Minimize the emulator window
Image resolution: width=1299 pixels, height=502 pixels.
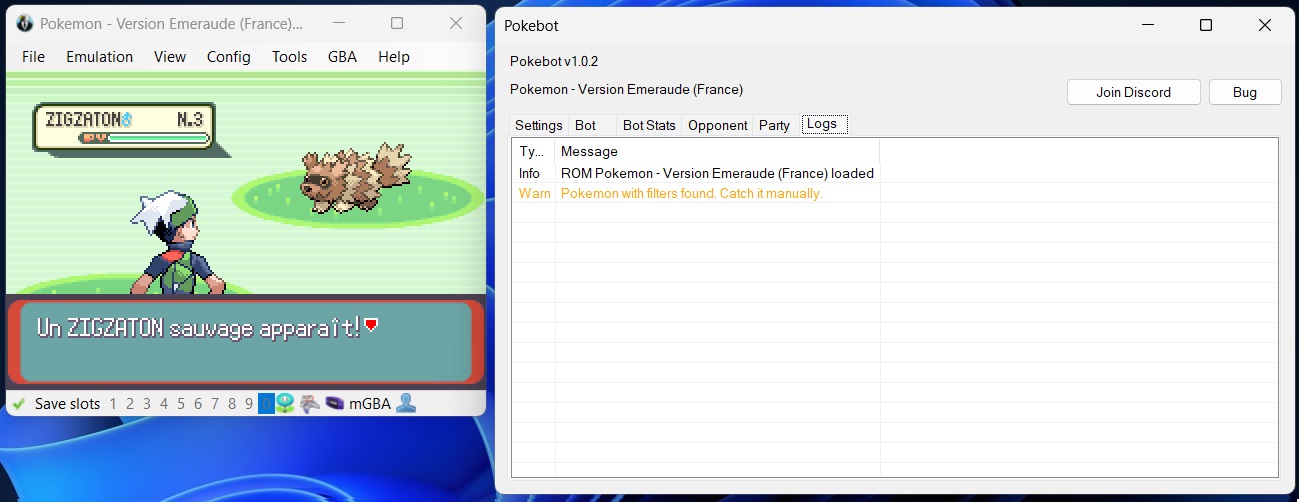click(x=339, y=23)
